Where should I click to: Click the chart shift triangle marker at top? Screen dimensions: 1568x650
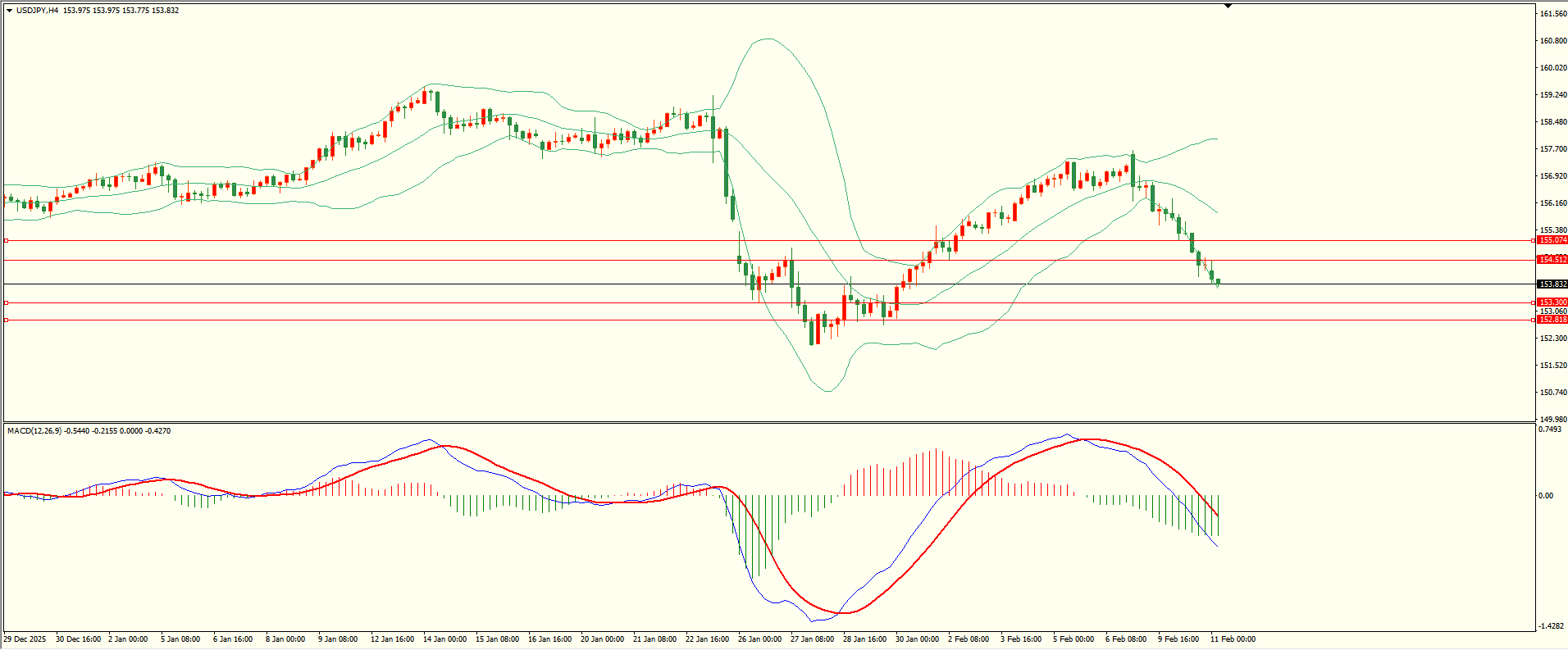tap(1228, 6)
